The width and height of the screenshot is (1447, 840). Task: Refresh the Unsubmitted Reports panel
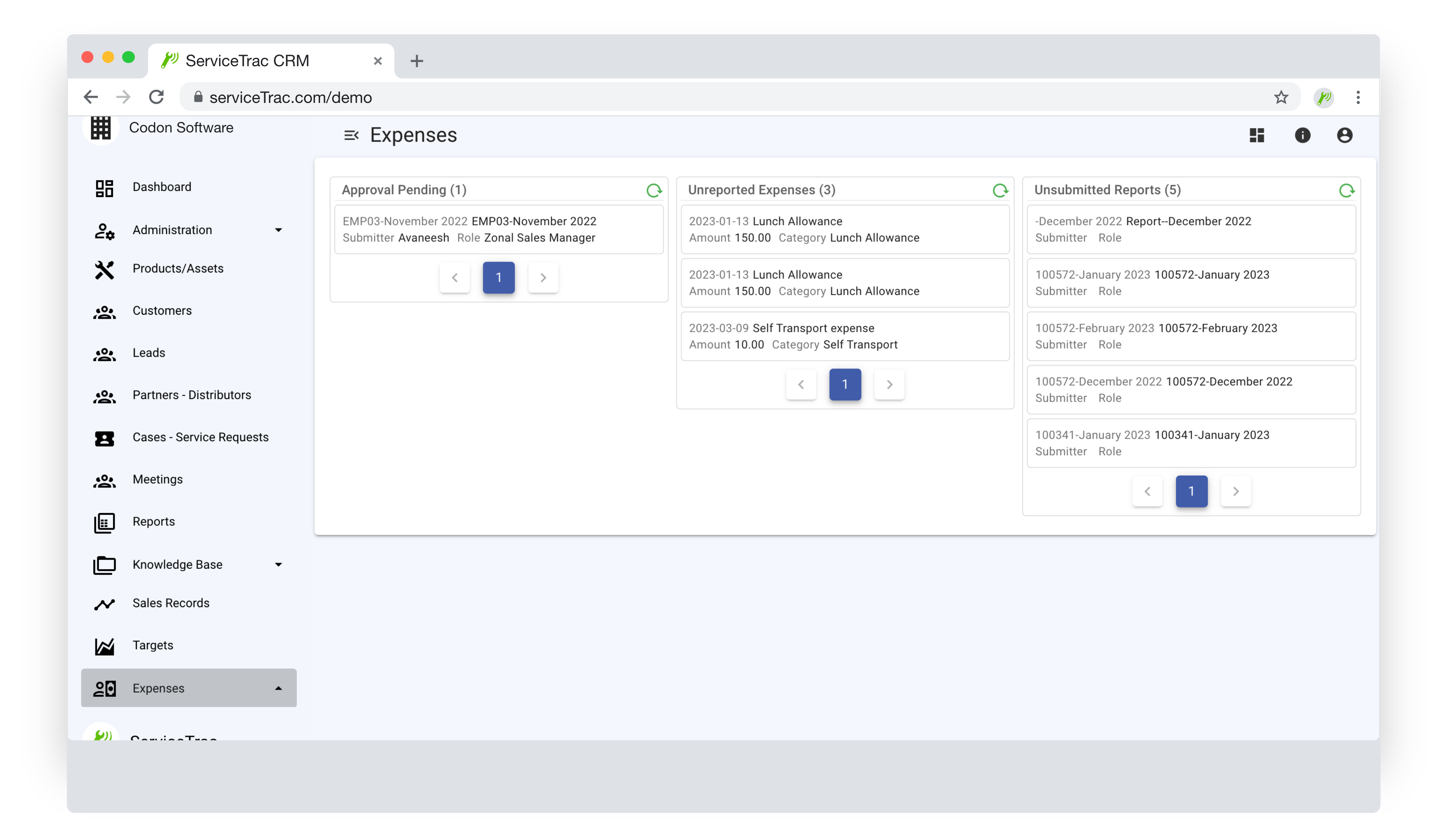point(1347,191)
